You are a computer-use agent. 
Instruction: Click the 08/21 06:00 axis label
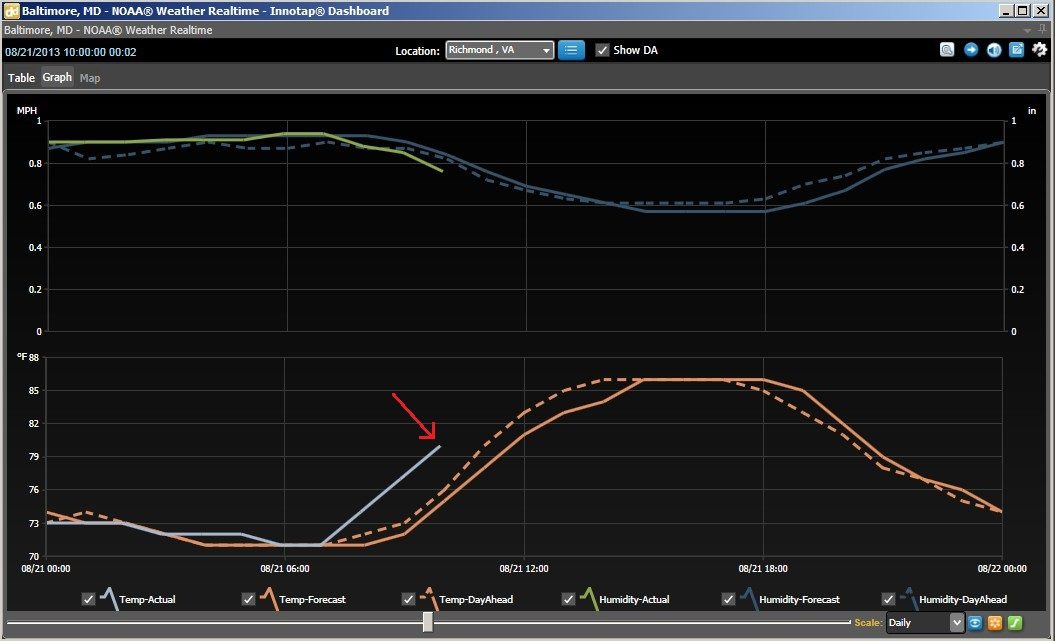[x=285, y=569]
